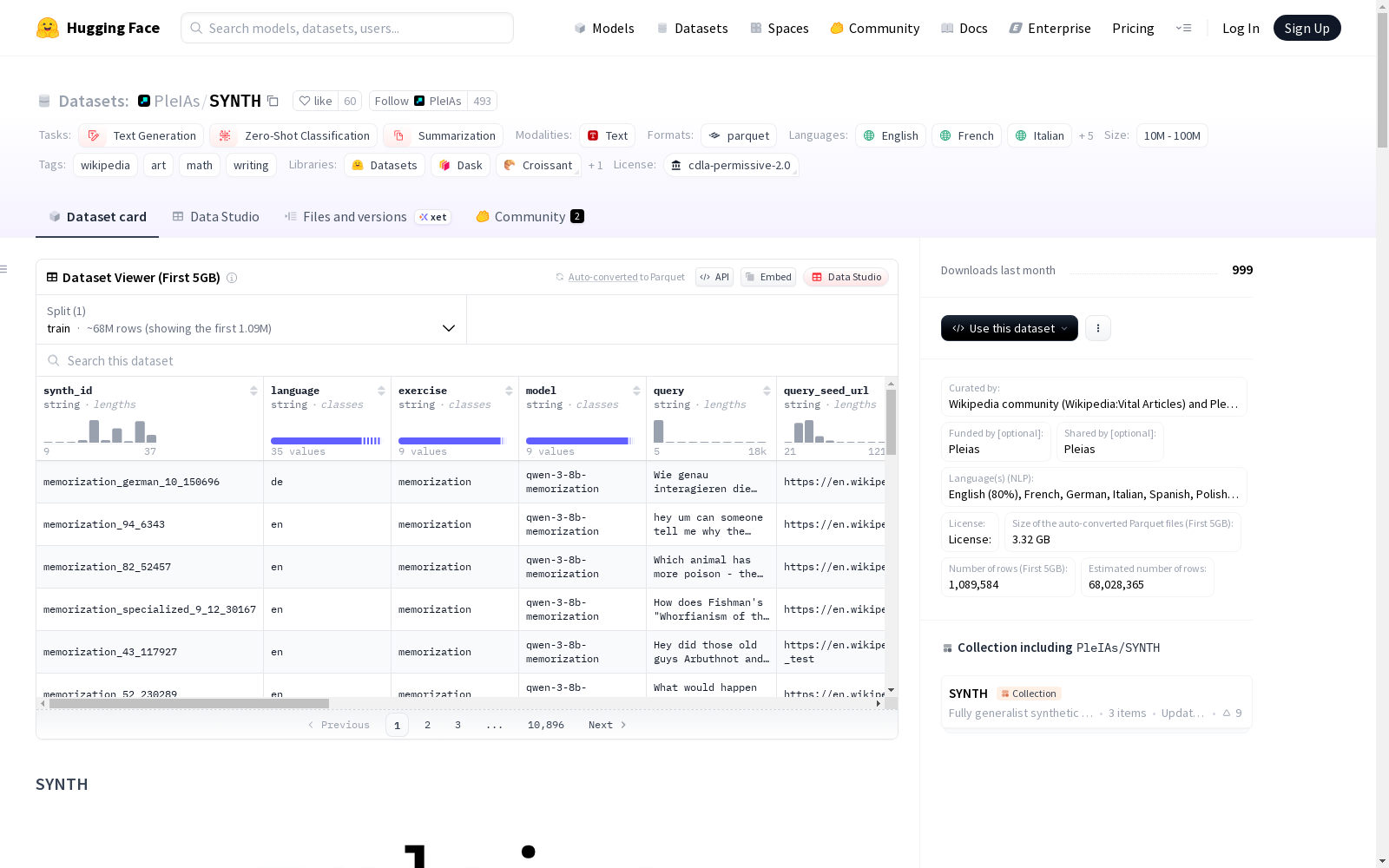This screenshot has height=868, width=1389.
Task: Sort the exercise column
Action: point(509,391)
